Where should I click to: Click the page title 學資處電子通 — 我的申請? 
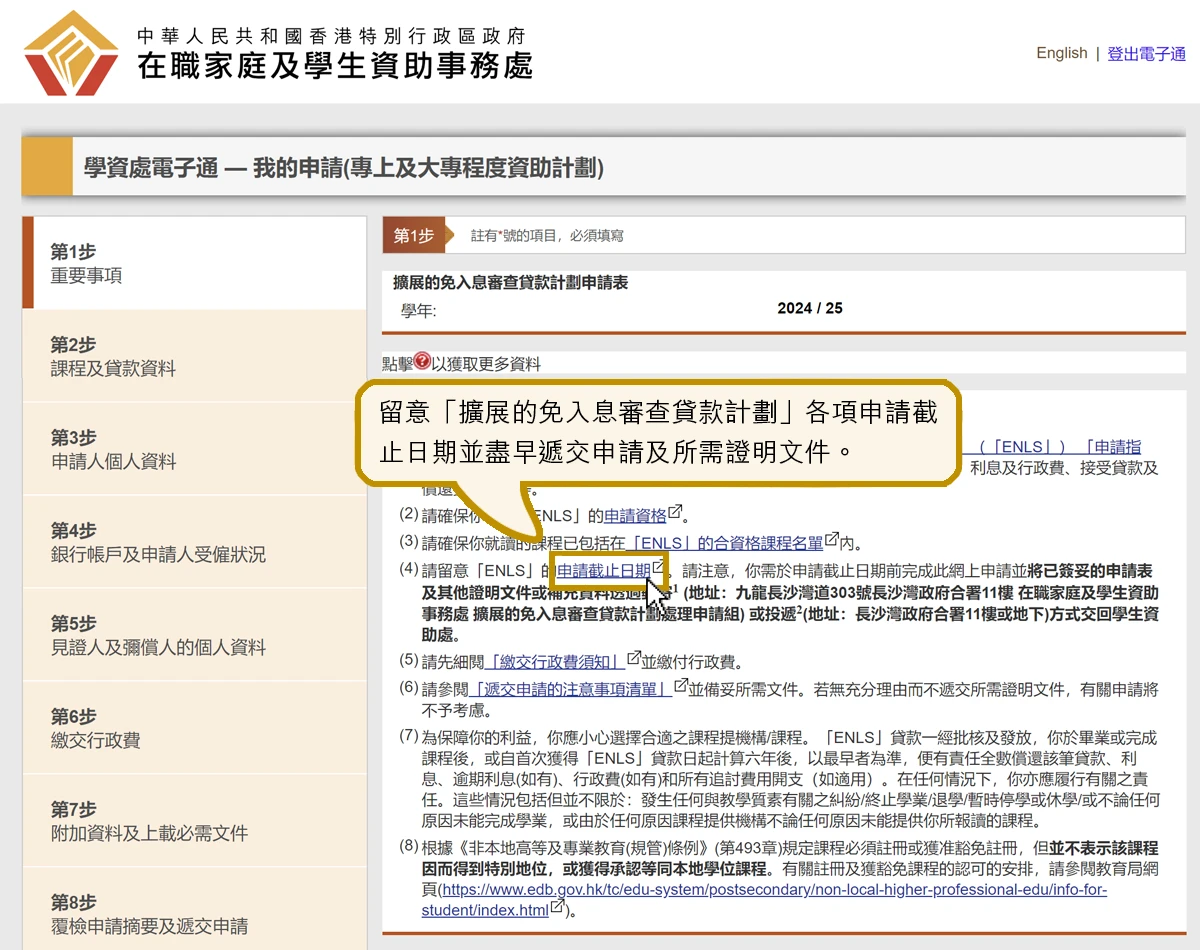(x=344, y=168)
